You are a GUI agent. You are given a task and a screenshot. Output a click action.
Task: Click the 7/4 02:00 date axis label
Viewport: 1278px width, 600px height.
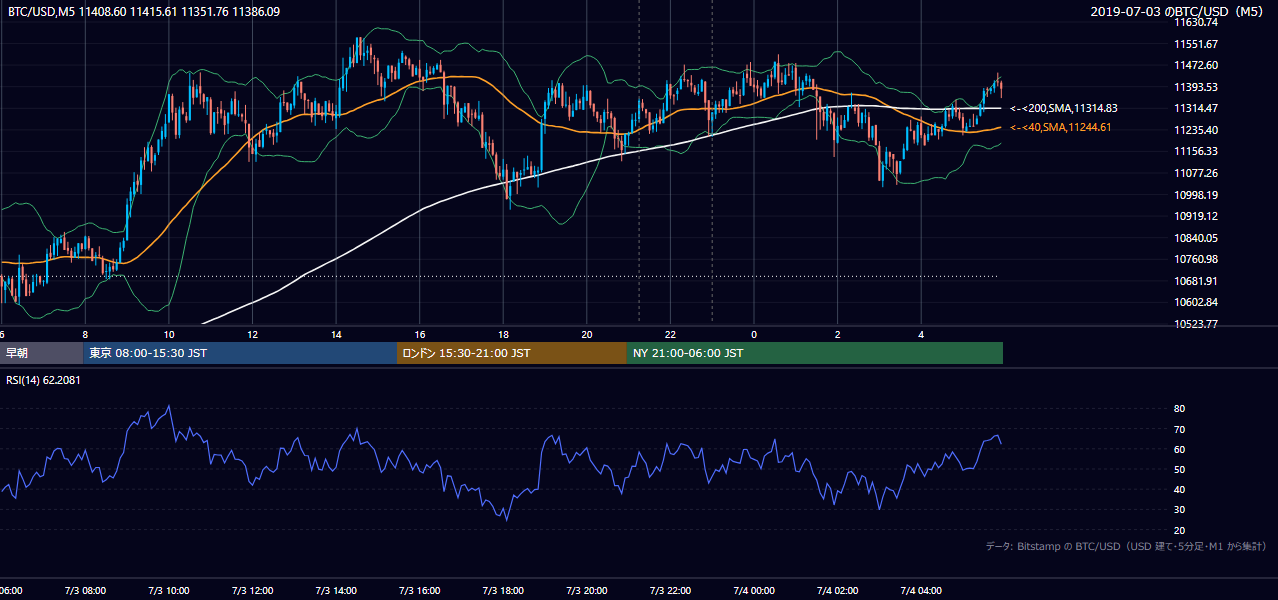(x=838, y=591)
